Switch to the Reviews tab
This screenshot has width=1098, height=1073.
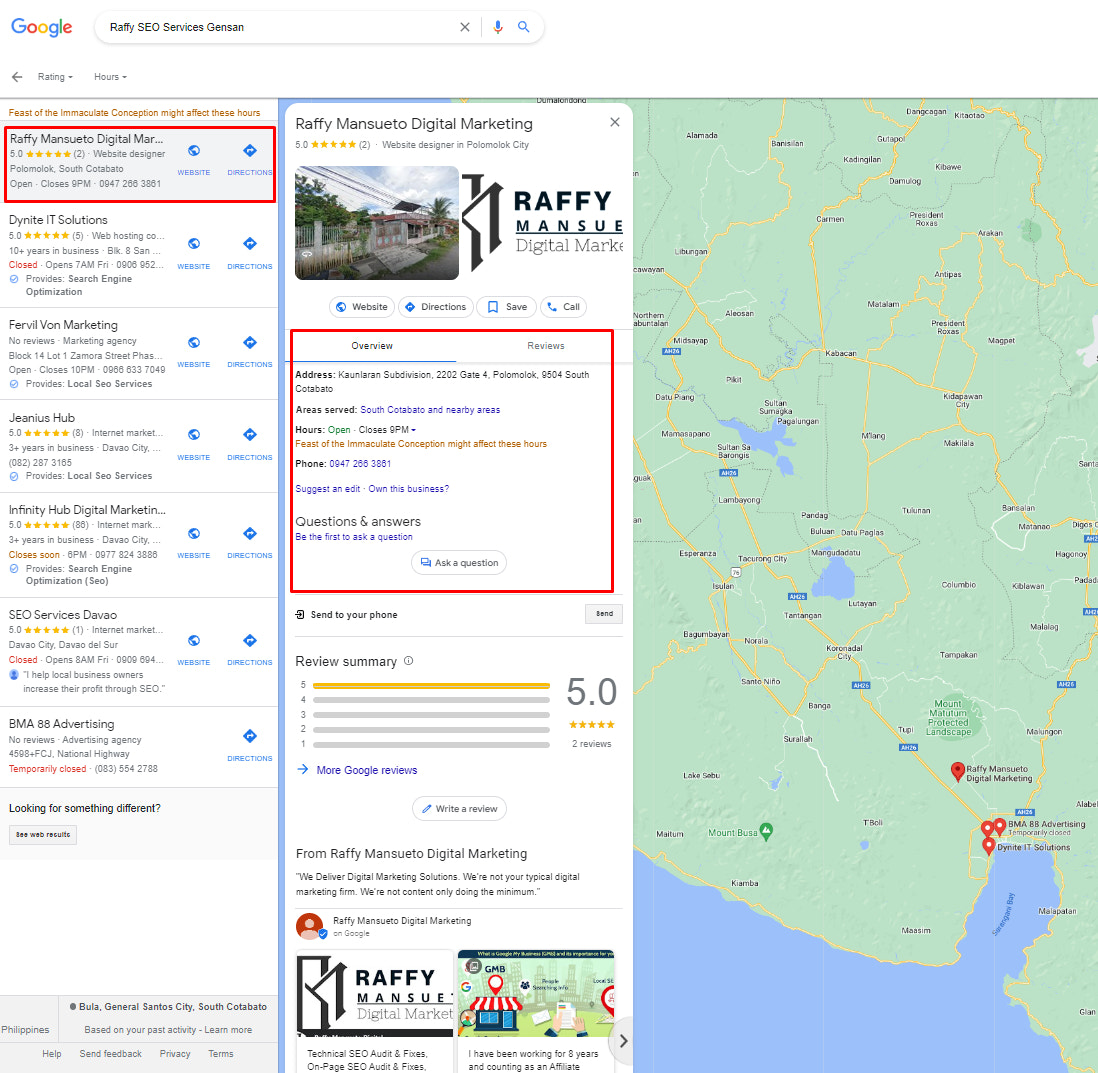point(545,346)
